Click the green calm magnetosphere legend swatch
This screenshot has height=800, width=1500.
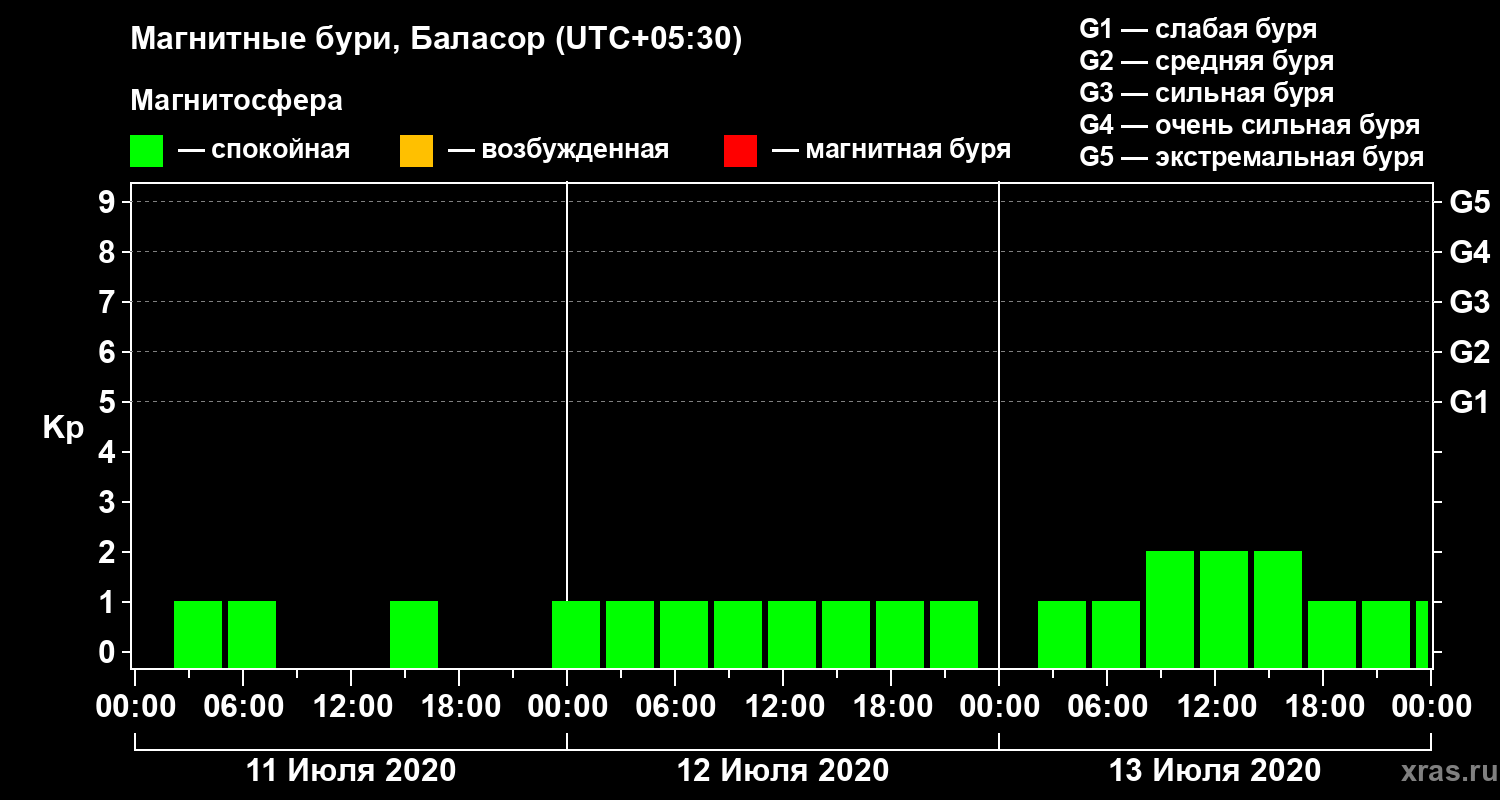[146, 151]
